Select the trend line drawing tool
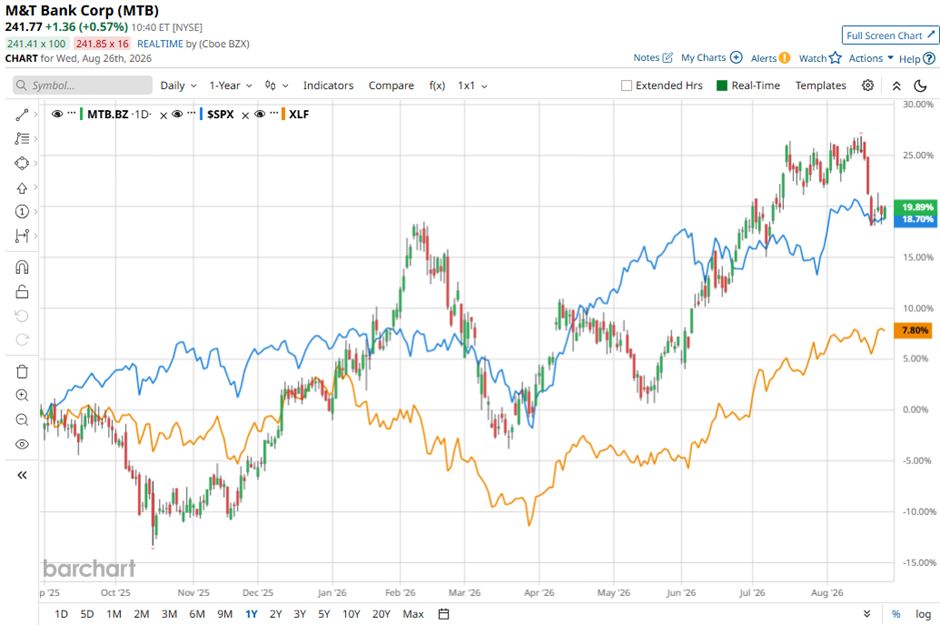 point(22,114)
